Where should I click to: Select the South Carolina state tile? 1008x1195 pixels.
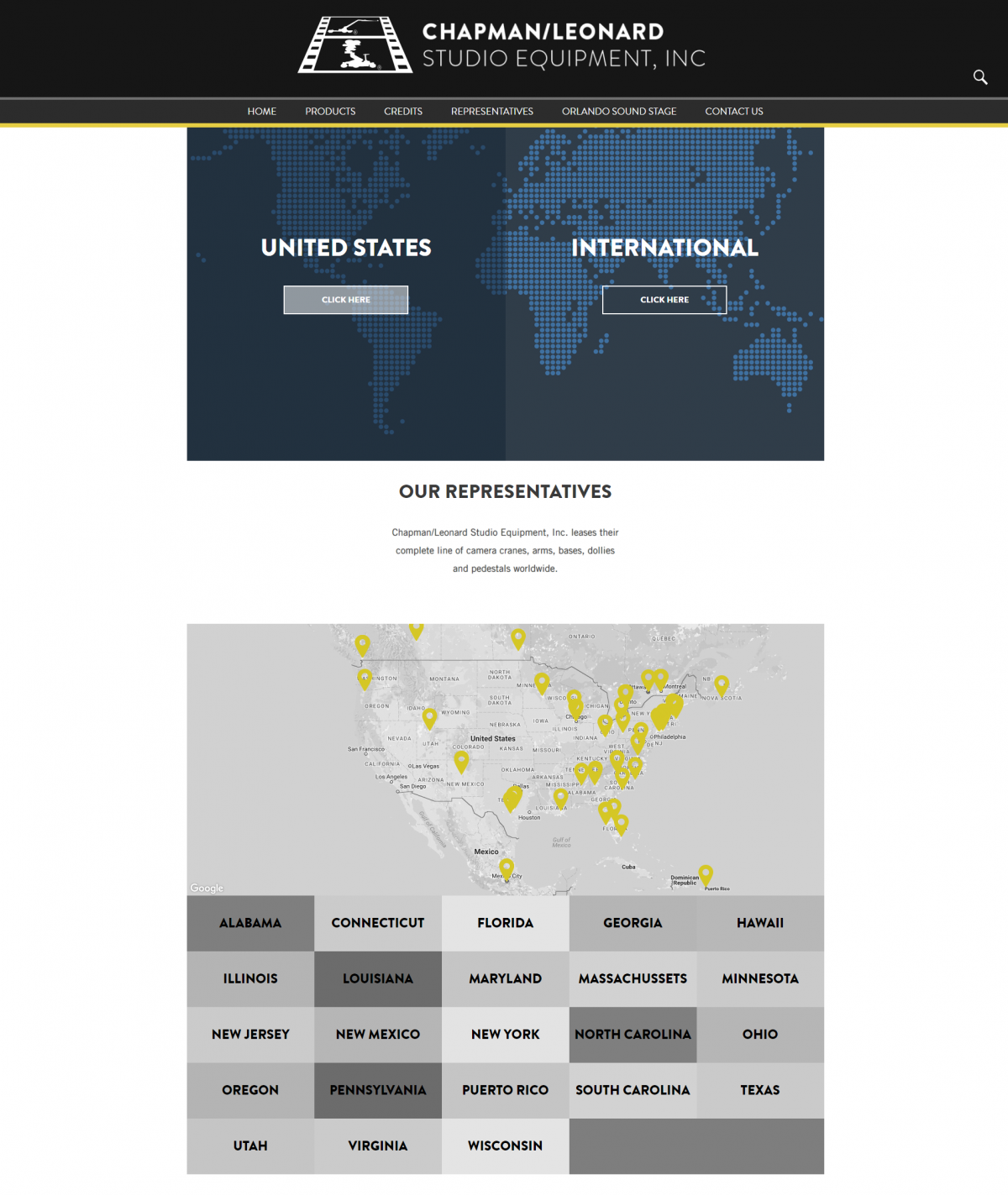pyautogui.click(x=633, y=1091)
